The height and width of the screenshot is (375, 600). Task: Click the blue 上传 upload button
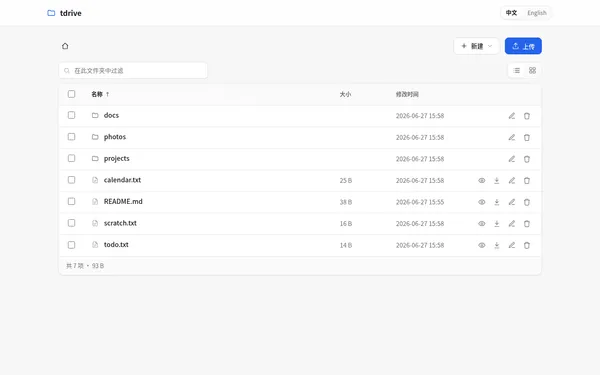[x=523, y=46]
